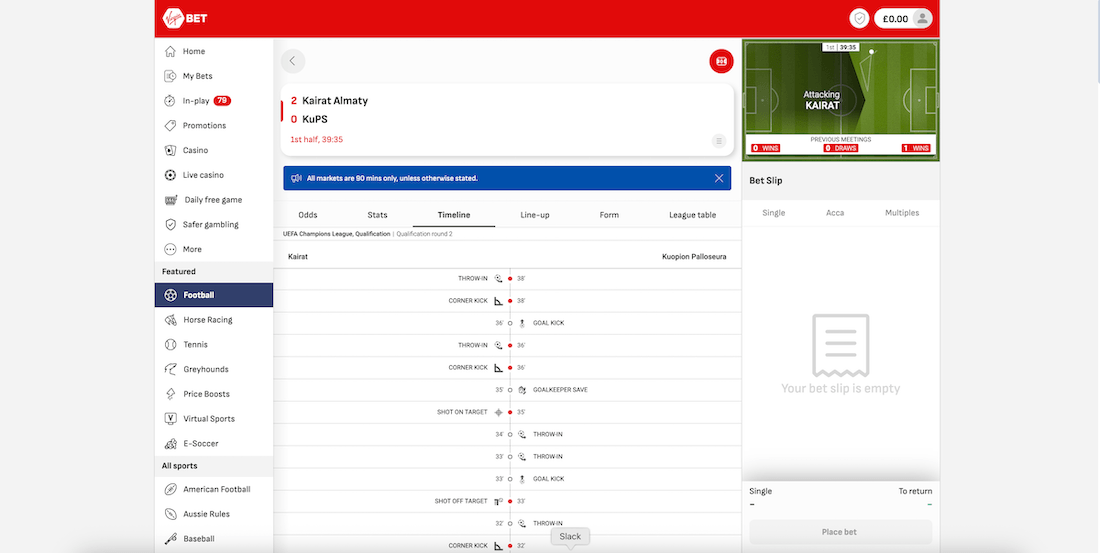Screen dimensions: 1100x553
Task: Switch to the League table tab
Action: [692, 215]
